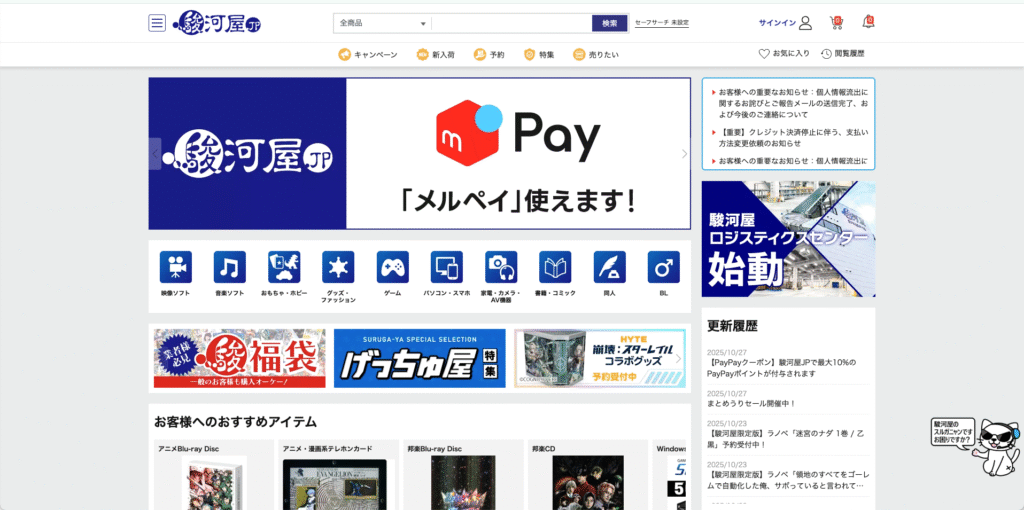
Task: Click the アニメ・漫画系テレホンカード recommended item
Action: coord(339,475)
